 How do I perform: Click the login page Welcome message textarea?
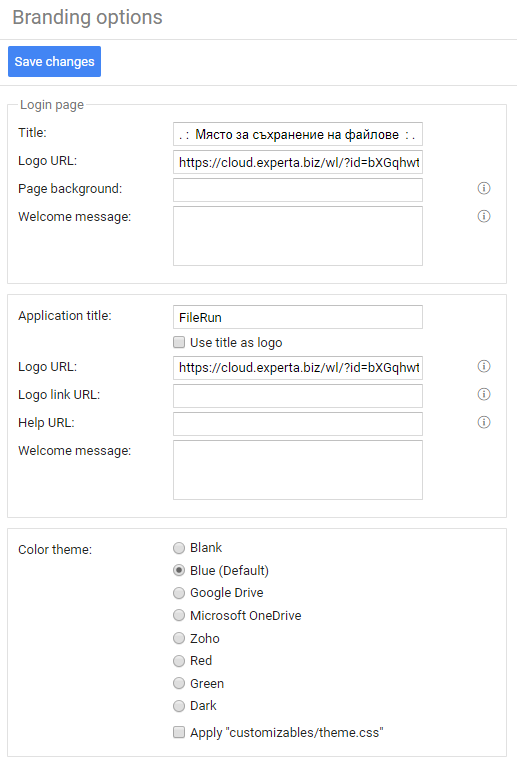298,236
